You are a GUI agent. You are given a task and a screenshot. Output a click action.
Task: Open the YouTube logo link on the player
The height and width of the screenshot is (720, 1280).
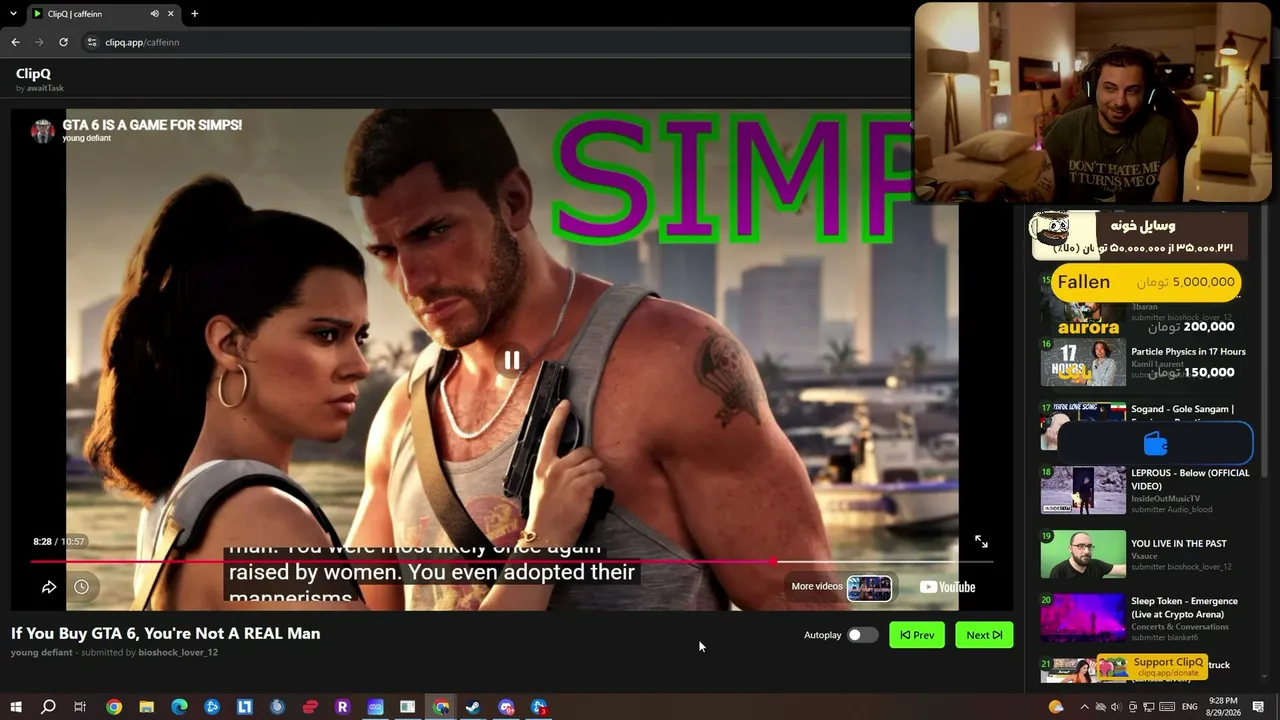947,587
